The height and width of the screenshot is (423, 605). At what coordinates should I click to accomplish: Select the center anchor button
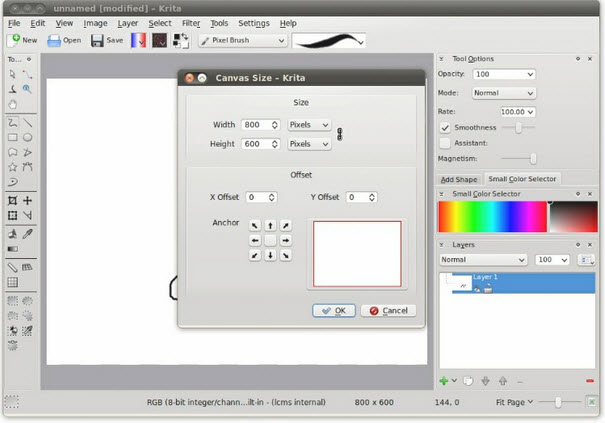270,240
